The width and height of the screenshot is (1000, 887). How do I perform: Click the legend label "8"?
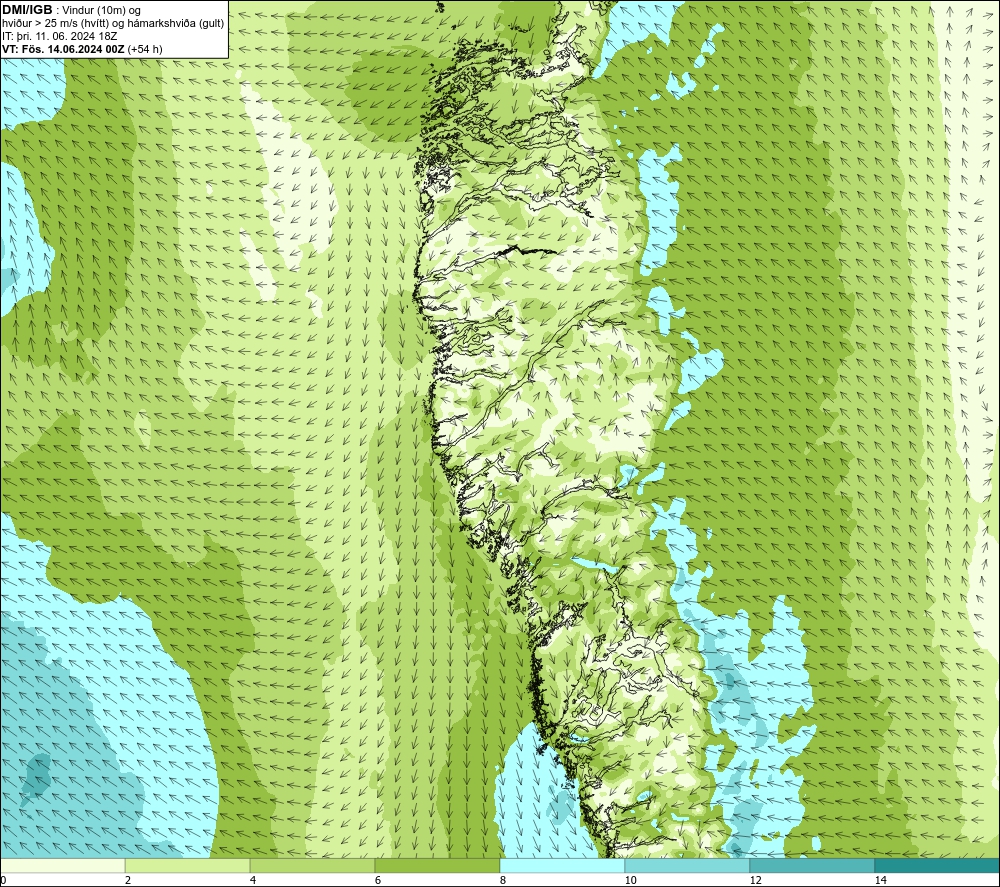(503, 880)
